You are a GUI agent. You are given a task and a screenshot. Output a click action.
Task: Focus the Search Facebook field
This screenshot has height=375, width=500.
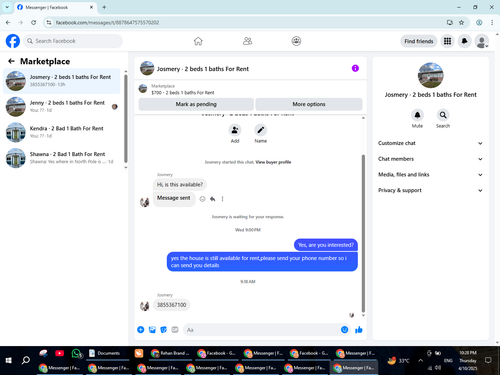coord(73,41)
